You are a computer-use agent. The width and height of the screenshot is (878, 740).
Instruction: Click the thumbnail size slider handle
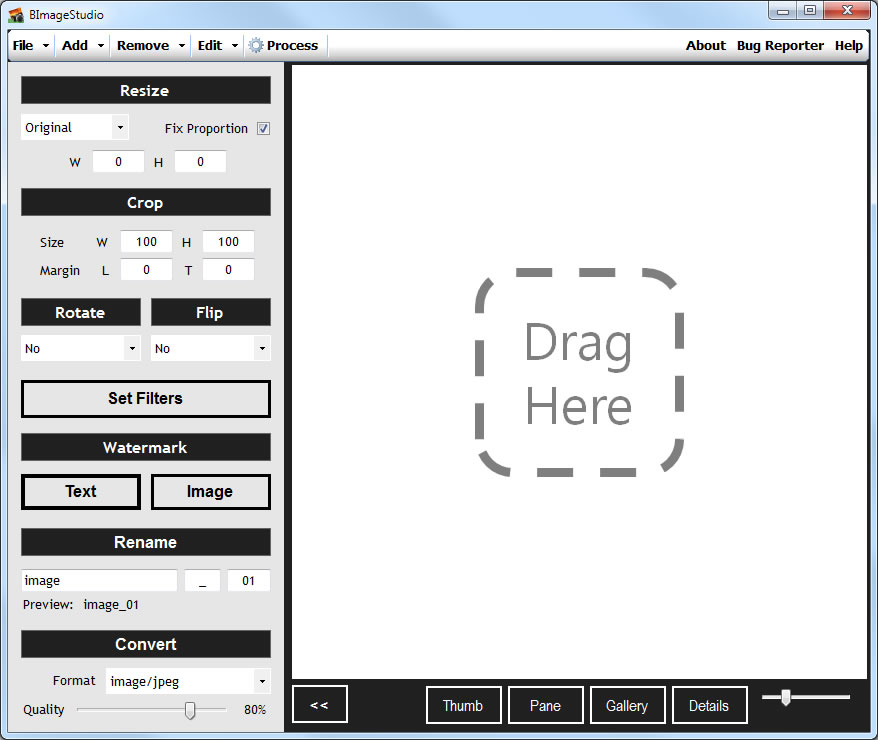tap(786, 697)
